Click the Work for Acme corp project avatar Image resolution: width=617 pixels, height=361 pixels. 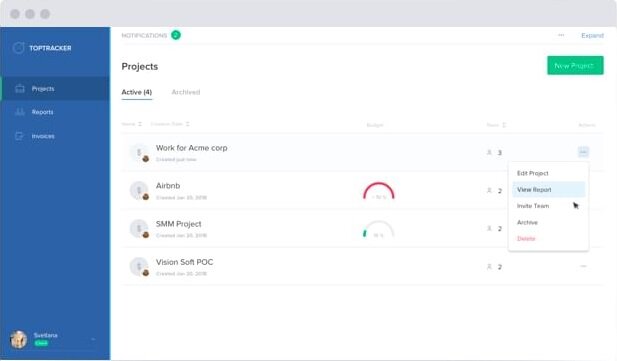click(139, 152)
